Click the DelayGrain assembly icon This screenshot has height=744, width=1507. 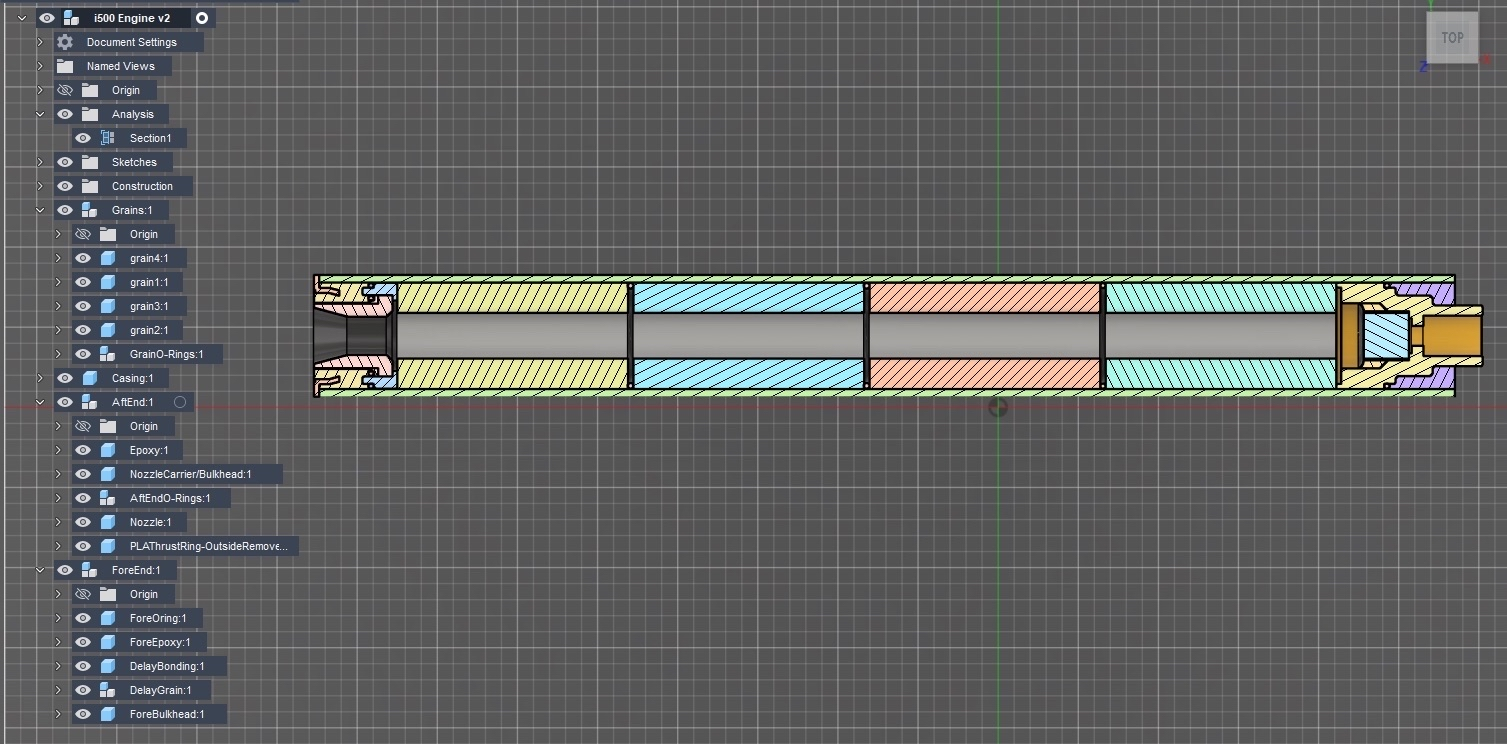pyautogui.click(x=108, y=690)
